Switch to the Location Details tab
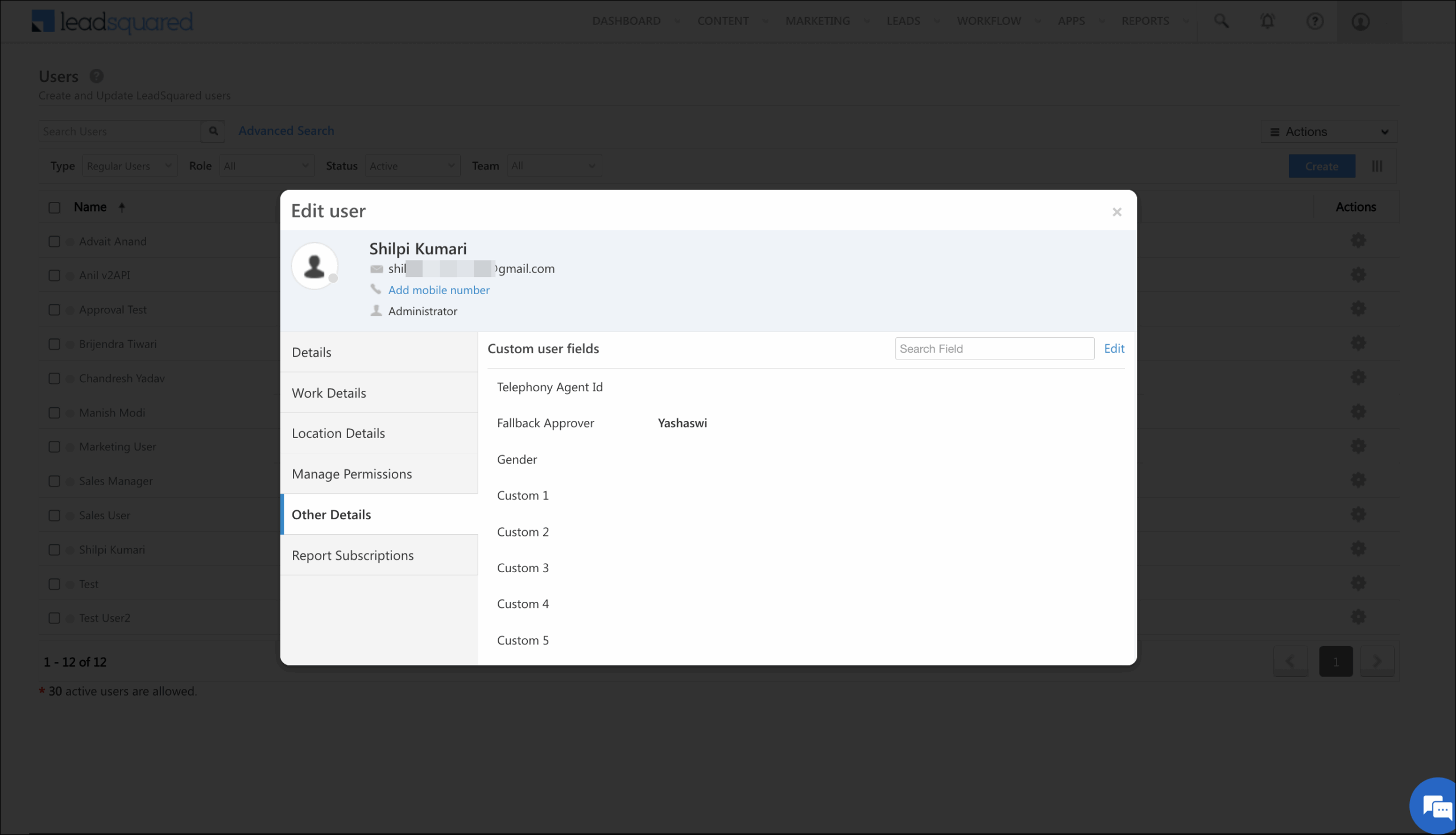 pyautogui.click(x=378, y=433)
